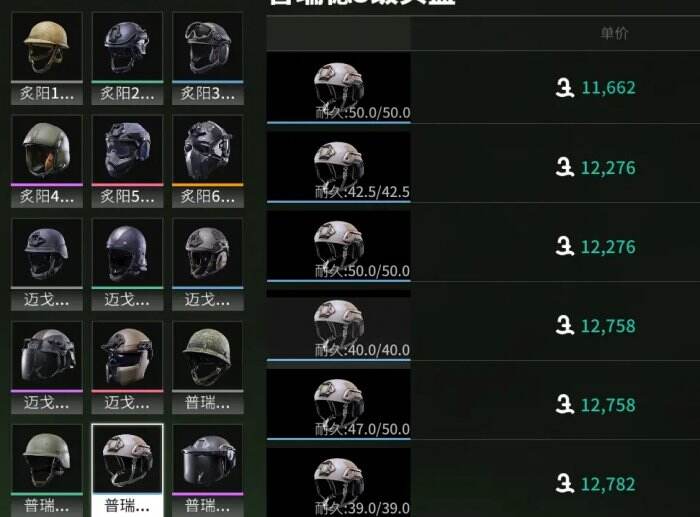Screen dimensions: 700x517
Task: Open the 炙阳5 masked helmet item
Action: [127, 161]
